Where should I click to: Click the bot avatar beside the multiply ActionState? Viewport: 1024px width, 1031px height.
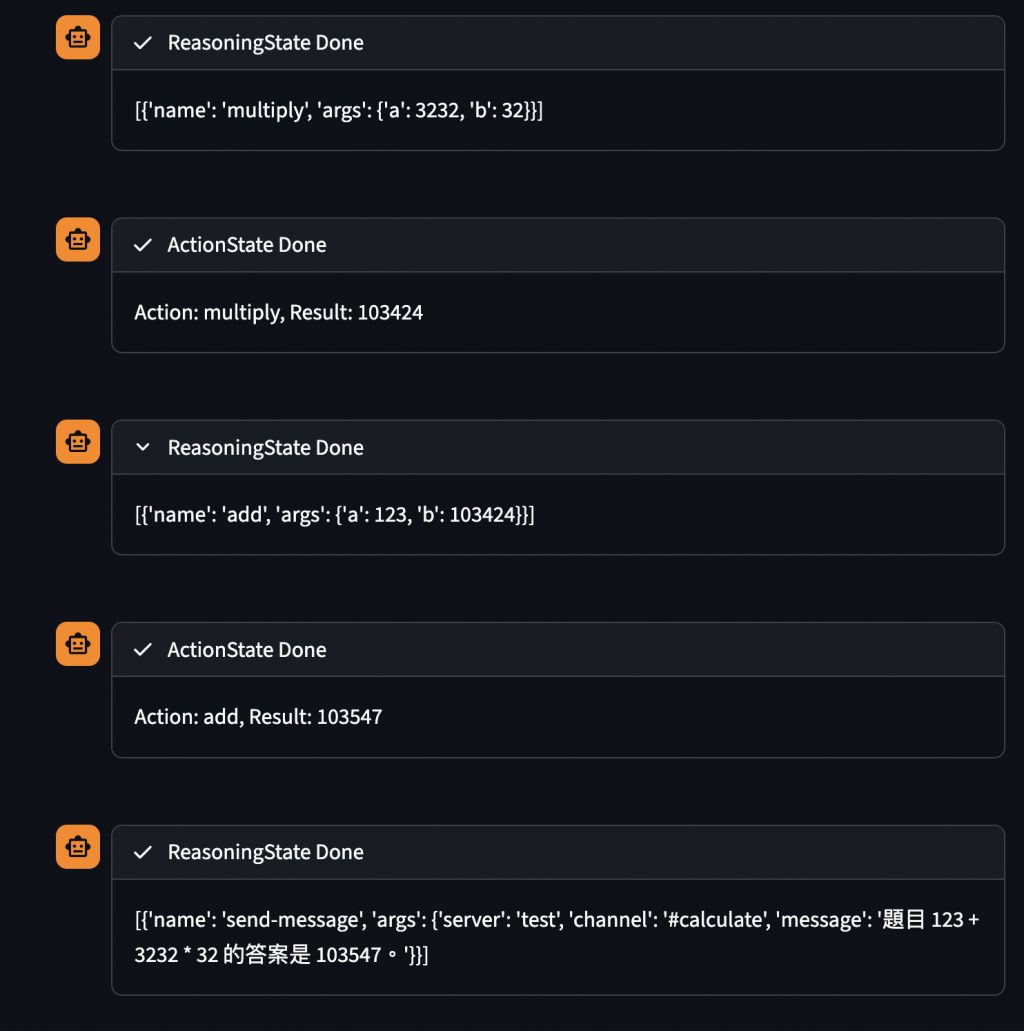pos(78,239)
